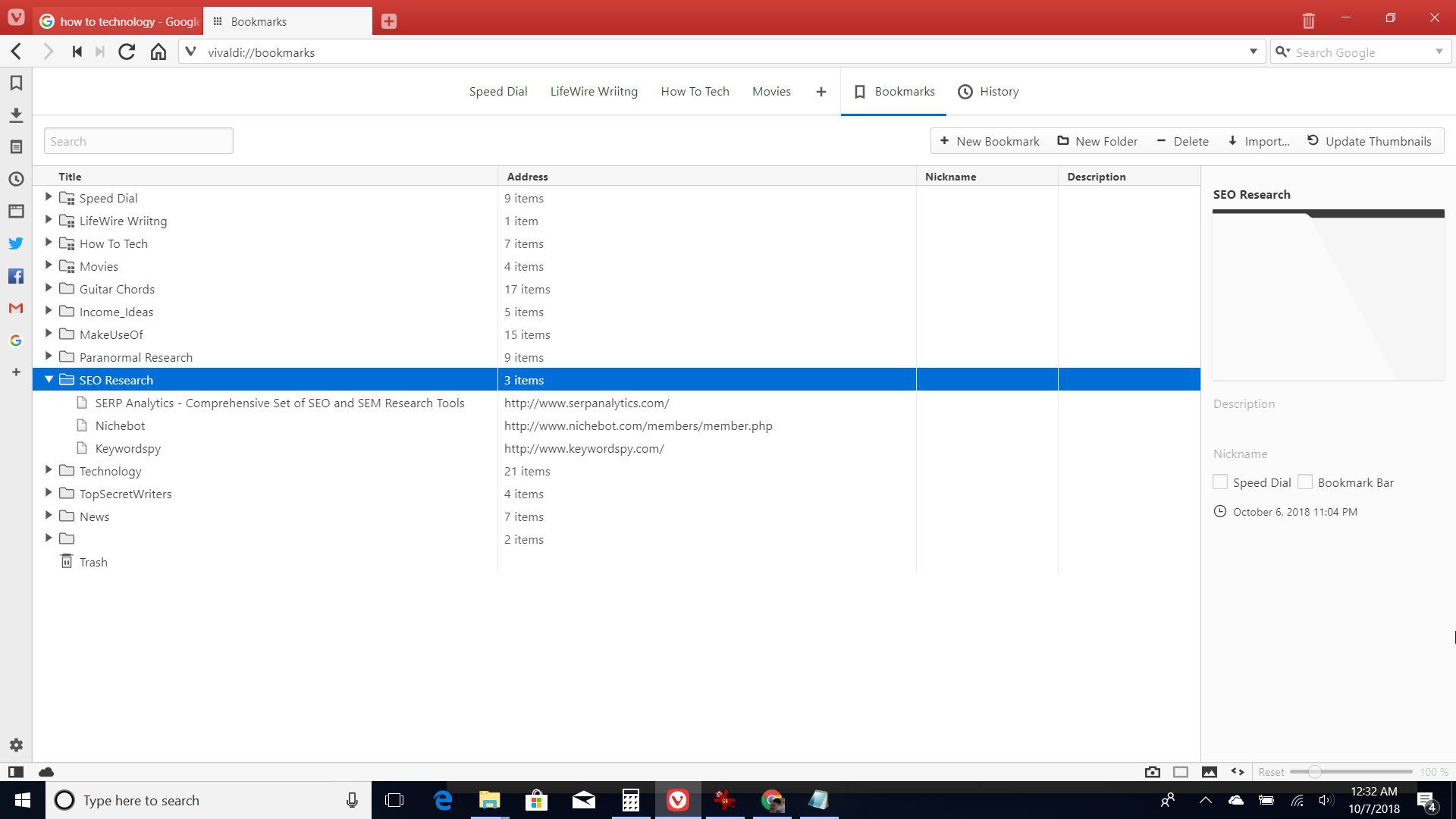Click the New Bookmark icon
The height and width of the screenshot is (819, 1456).
pos(944,140)
